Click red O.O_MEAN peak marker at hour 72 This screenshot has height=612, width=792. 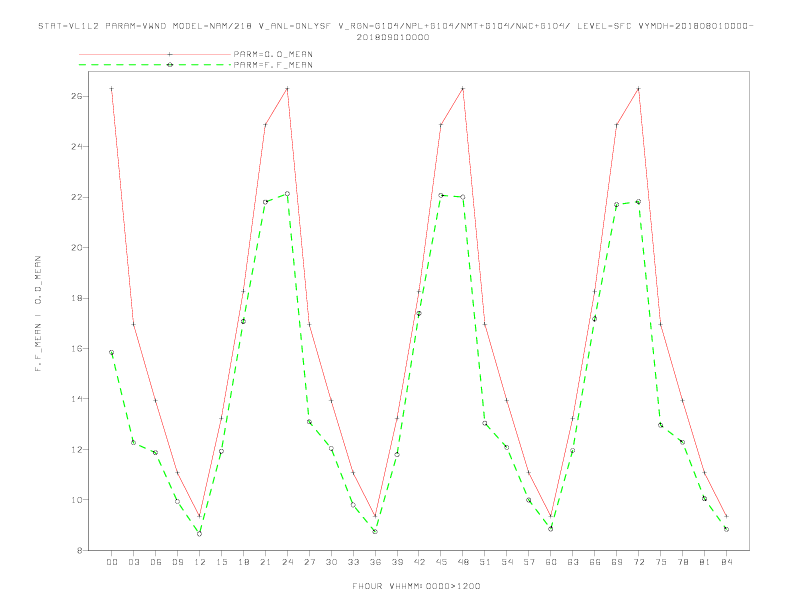click(x=639, y=89)
